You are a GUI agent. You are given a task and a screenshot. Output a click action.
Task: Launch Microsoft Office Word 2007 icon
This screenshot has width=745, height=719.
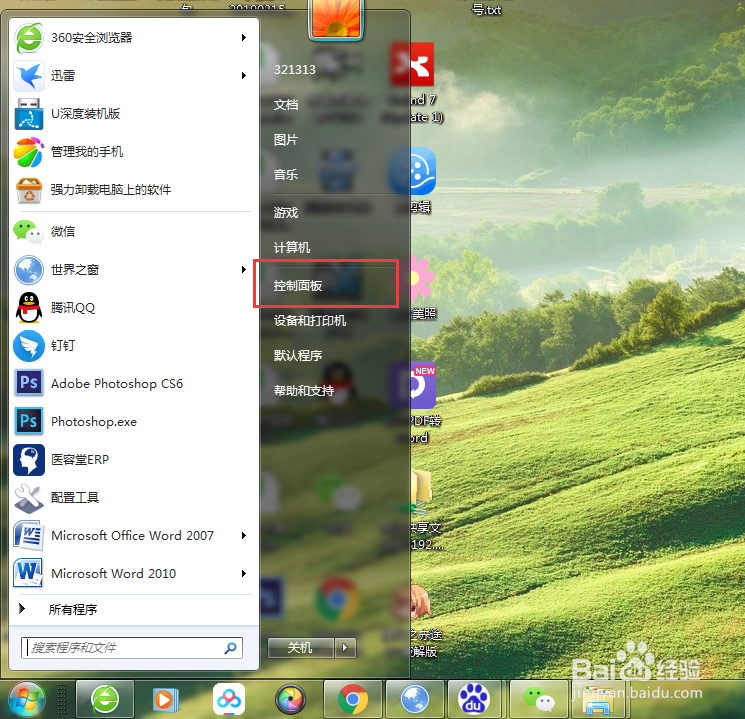pos(29,536)
